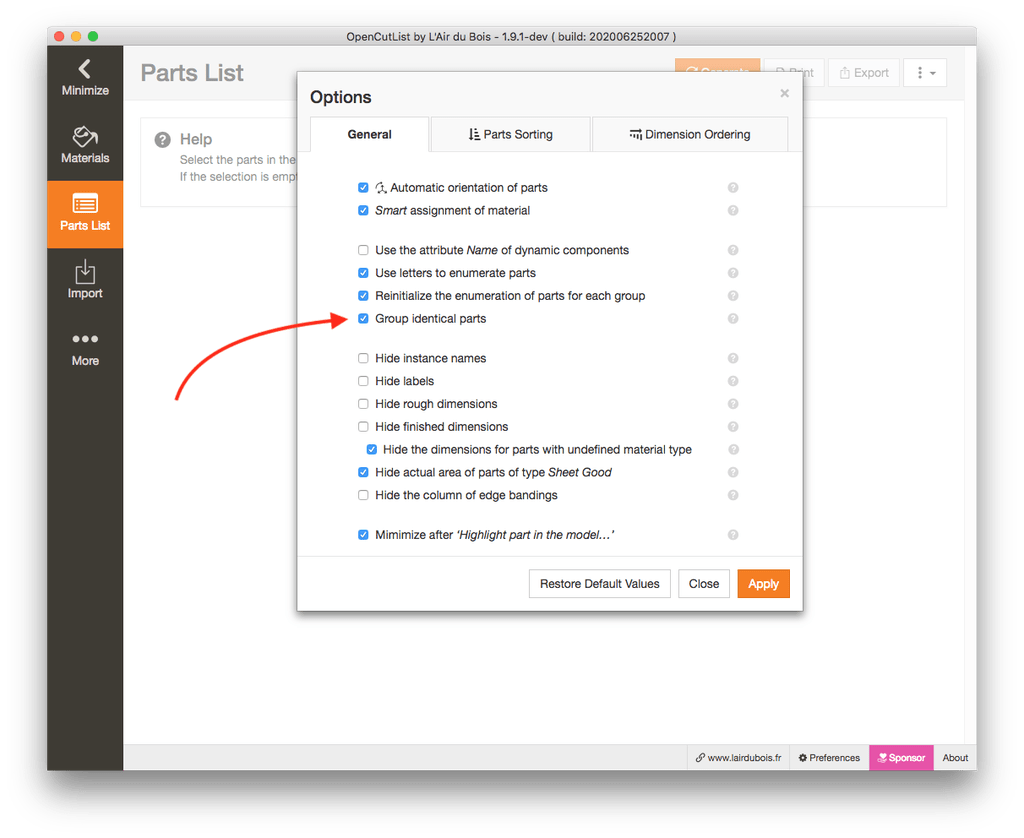Screen dimensions: 1024x838
Task: Click the green macOS zoom window button
Action: coord(93,37)
